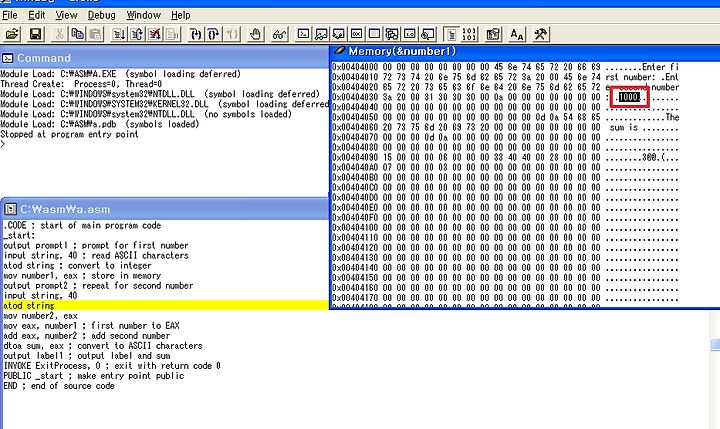Click the 'INVOKE ExitProcess, 0' source line
The width and height of the screenshot is (720, 429).
(x=112, y=366)
